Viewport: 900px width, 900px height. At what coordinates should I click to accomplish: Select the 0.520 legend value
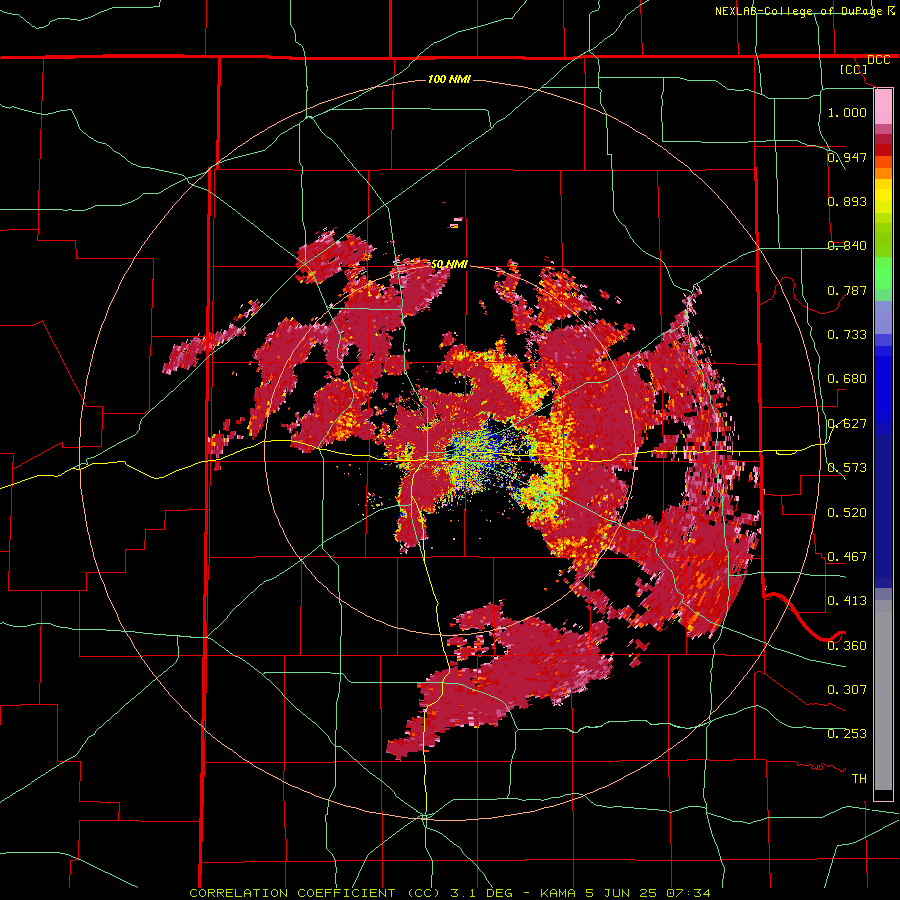[847, 512]
